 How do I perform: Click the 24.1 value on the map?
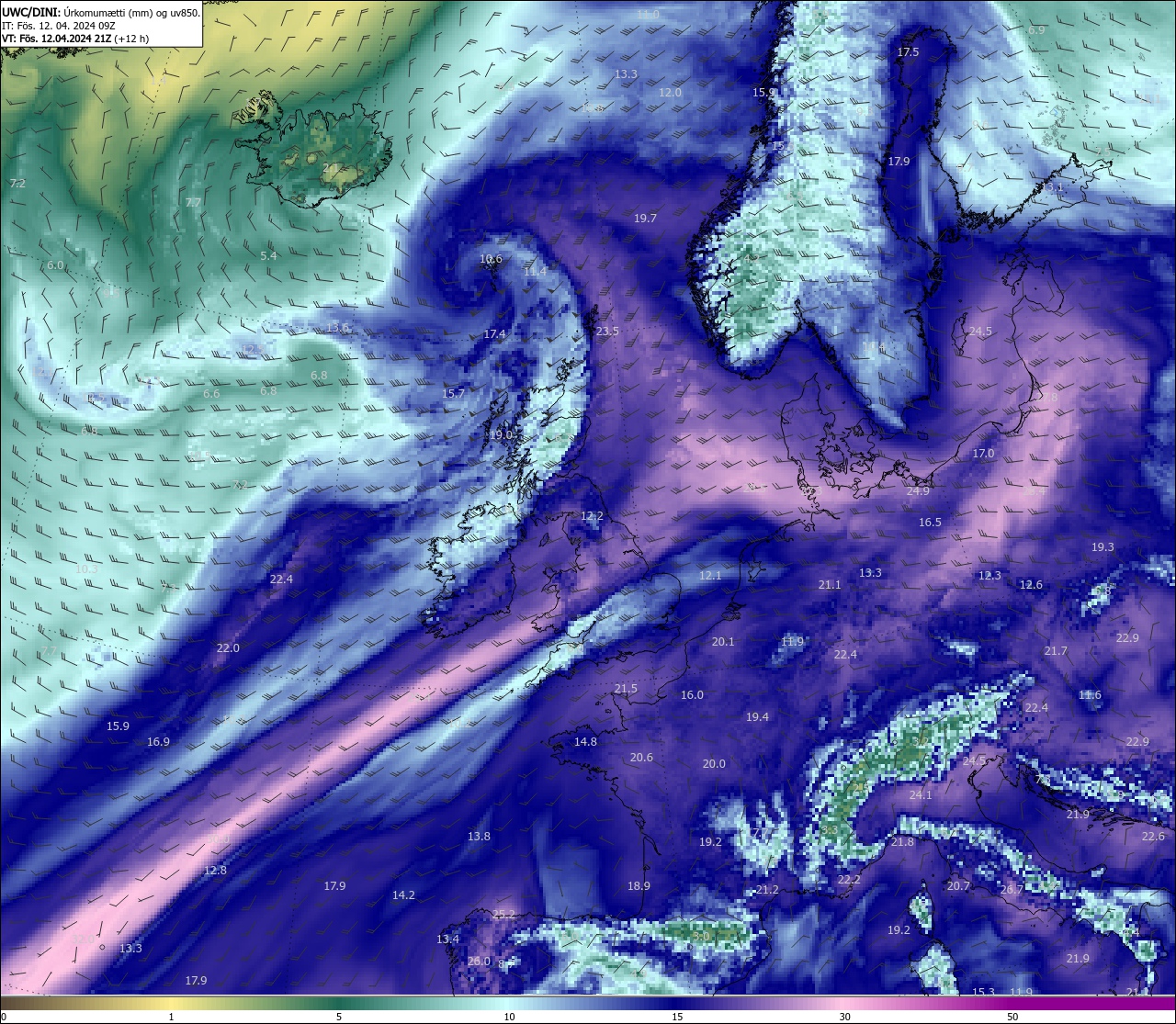click(921, 795)
